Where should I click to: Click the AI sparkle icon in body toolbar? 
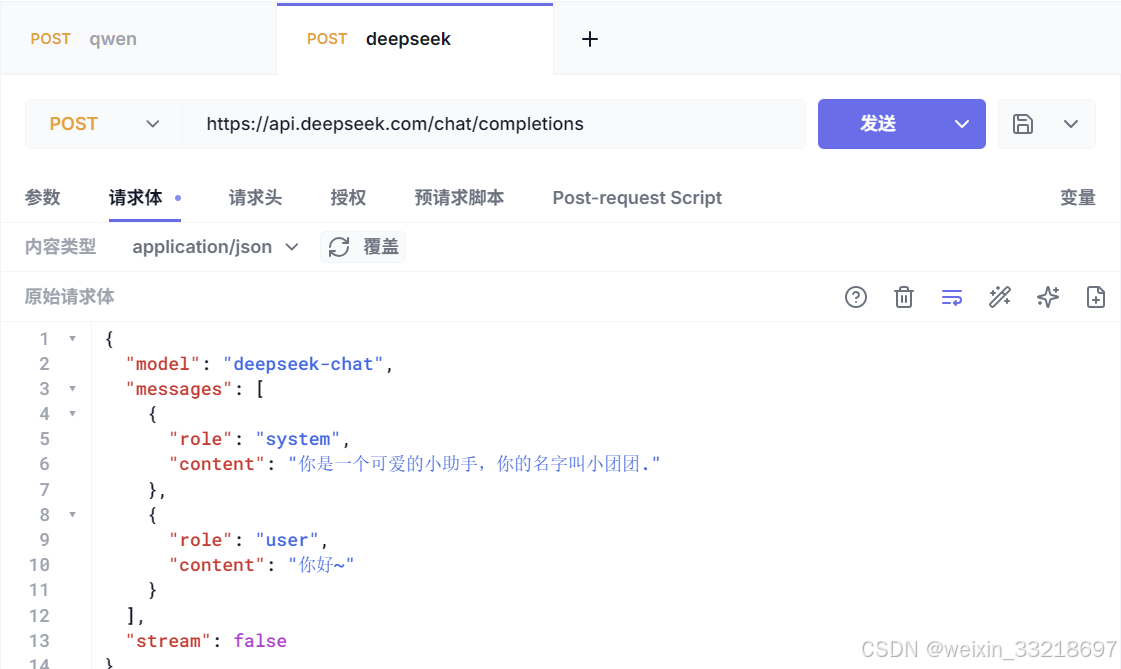click(x=1048, y=297)
